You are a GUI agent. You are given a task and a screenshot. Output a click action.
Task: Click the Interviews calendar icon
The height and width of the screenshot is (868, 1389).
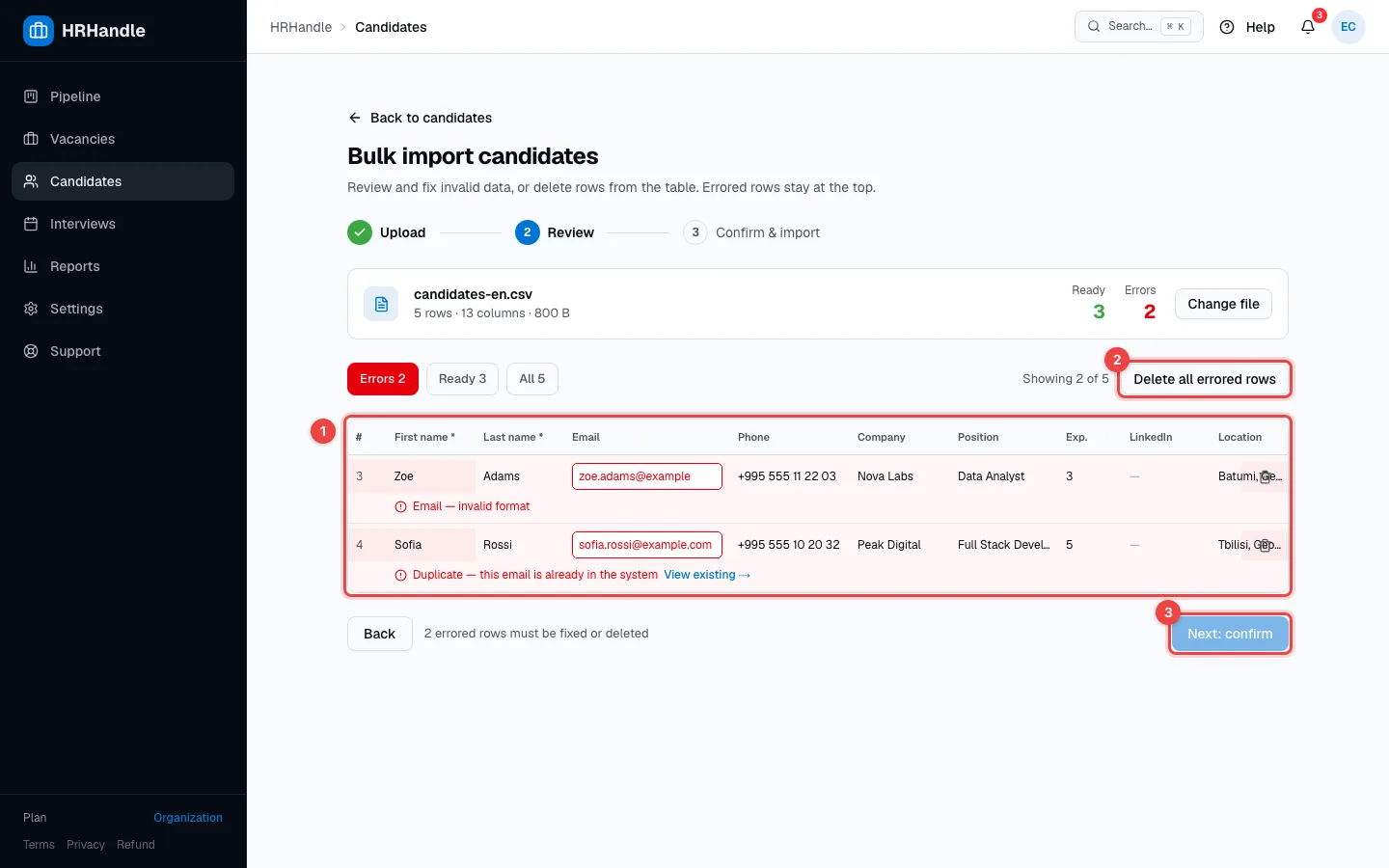(31, 224)
